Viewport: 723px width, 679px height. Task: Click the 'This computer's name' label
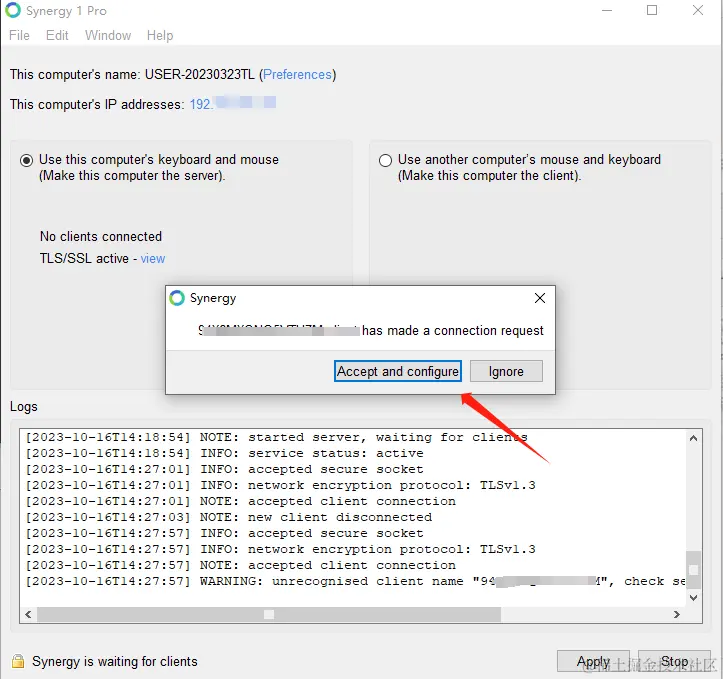75,75
